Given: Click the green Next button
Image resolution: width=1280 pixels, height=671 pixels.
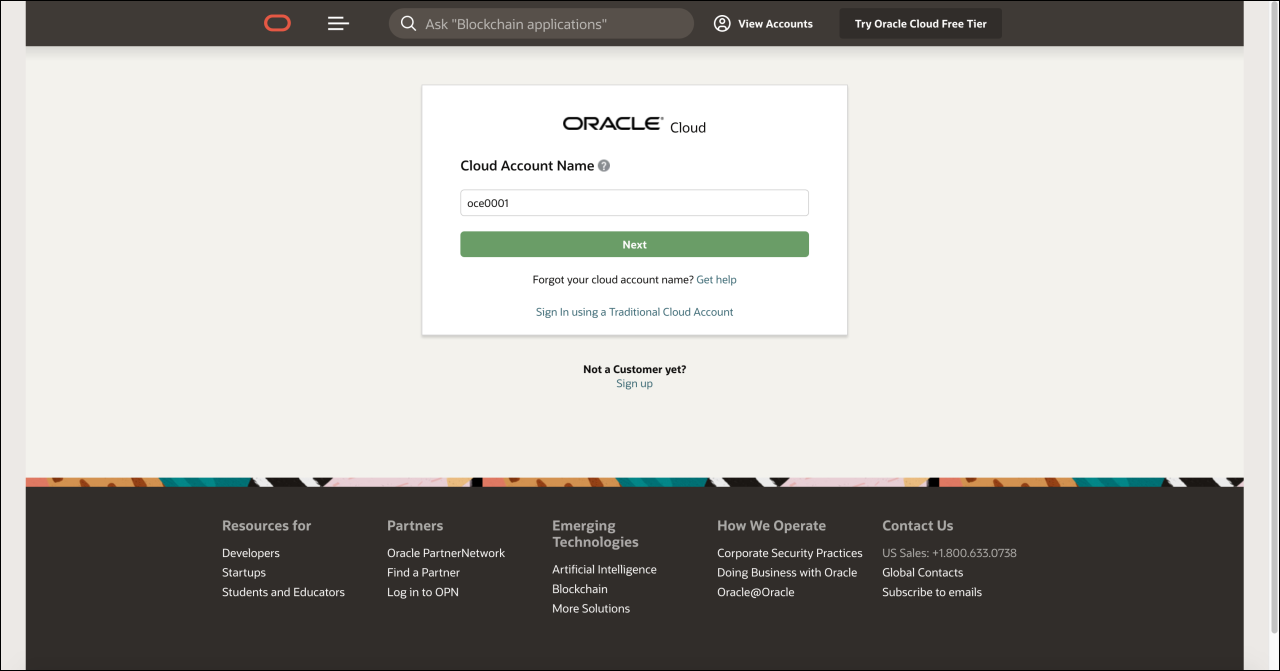Looking at the screenshot, I should 634,244.
